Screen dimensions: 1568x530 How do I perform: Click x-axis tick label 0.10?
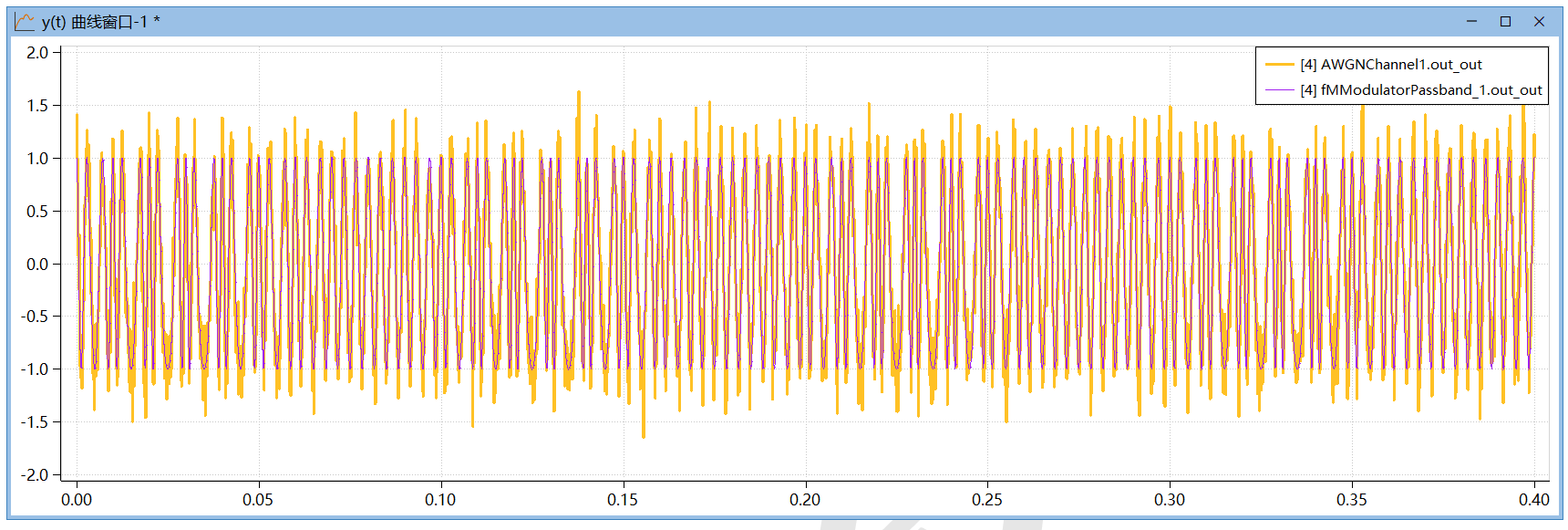(440, 500)
